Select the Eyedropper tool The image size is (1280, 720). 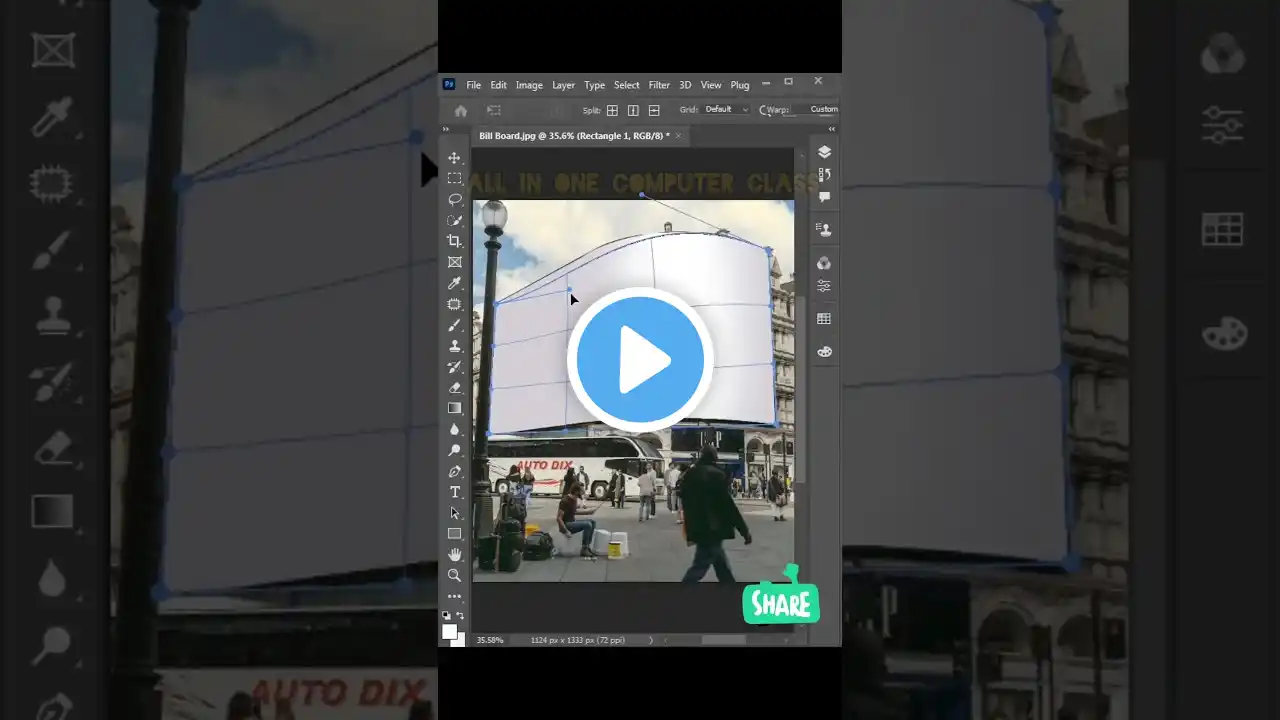[454, 283]
